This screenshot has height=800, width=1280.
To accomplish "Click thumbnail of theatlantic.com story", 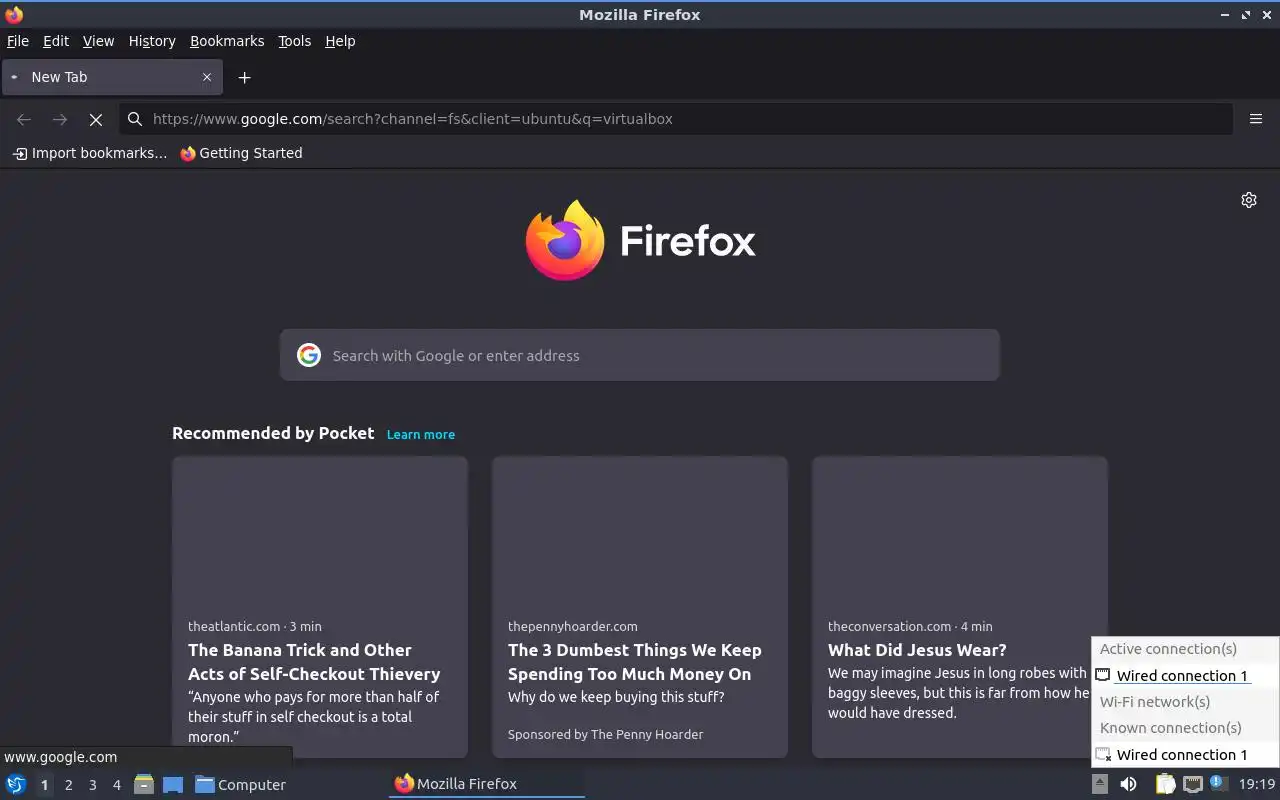I will click(320, 531).
